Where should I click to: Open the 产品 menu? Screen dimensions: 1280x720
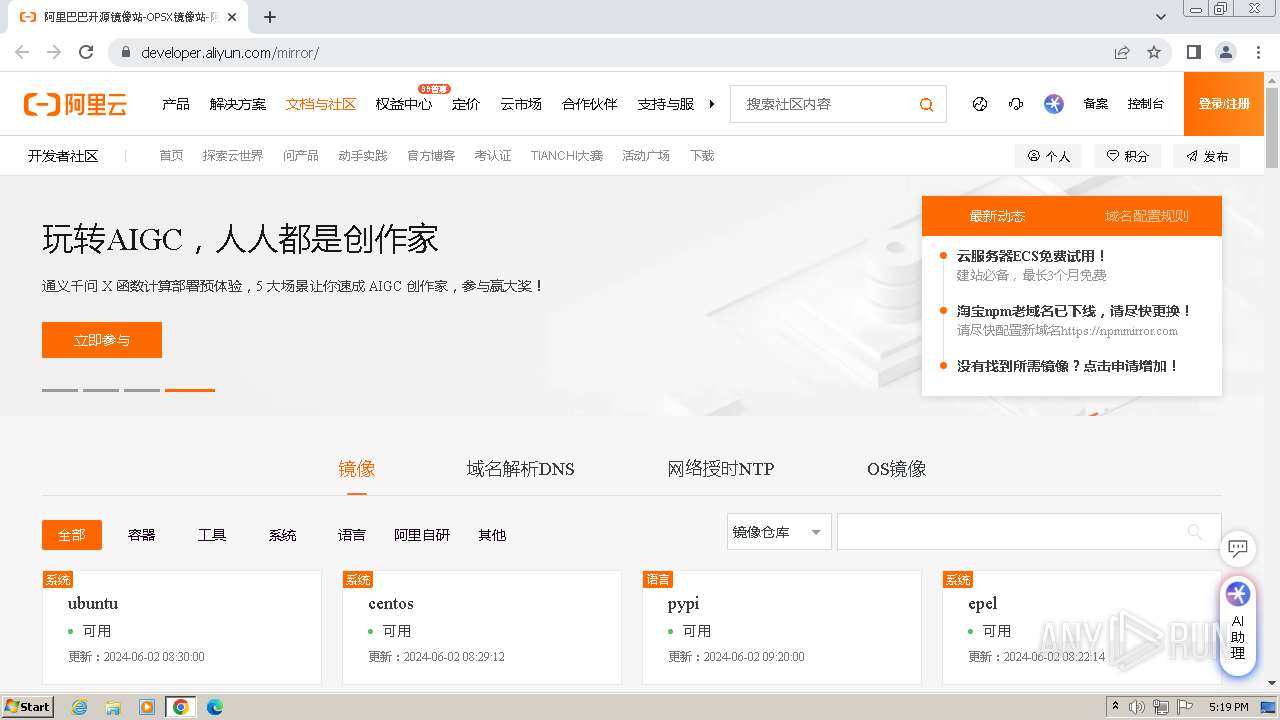[176, 104]
